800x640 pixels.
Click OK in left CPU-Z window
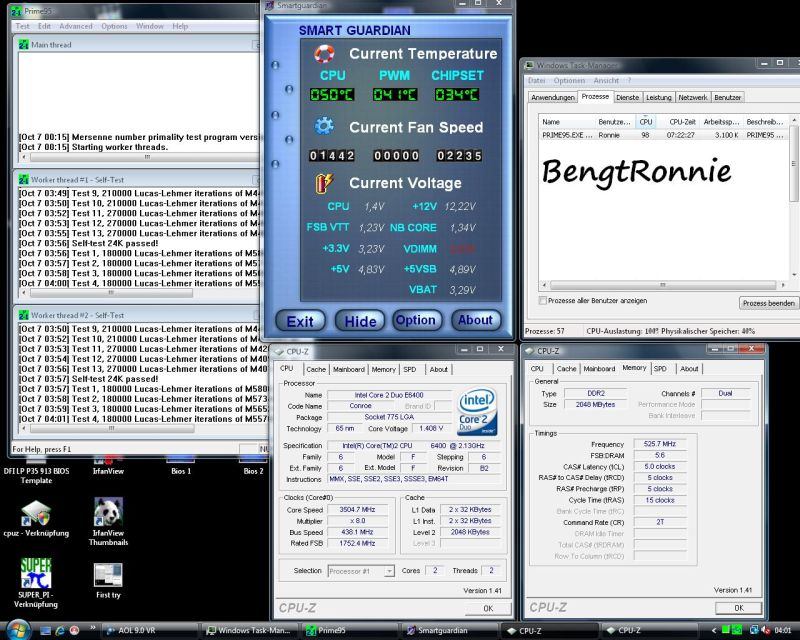pos(488,608)
